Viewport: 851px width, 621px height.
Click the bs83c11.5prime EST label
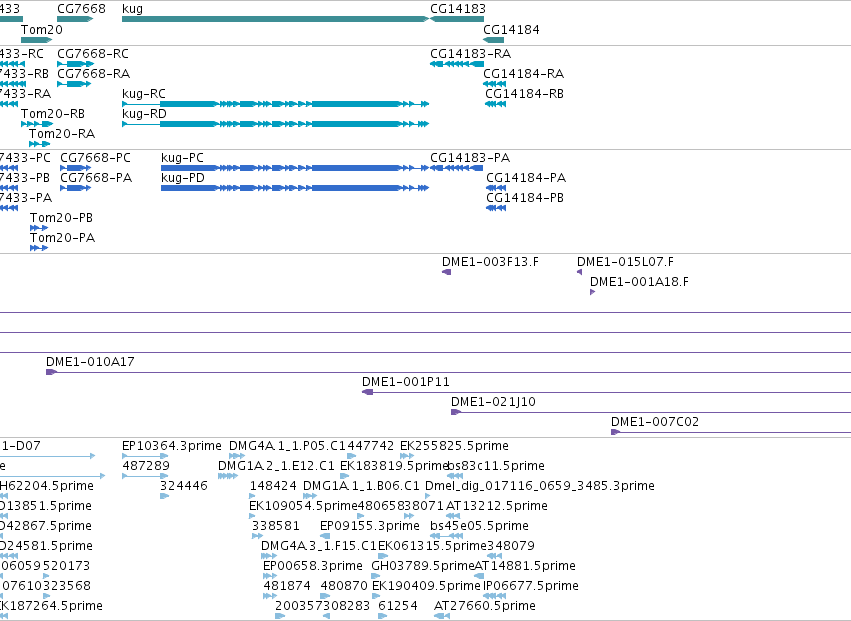496,466
